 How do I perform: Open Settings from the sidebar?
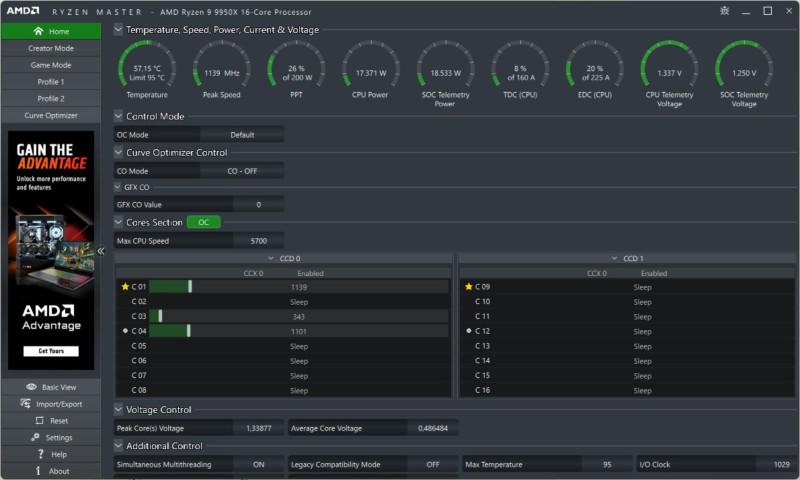(51, 438)
